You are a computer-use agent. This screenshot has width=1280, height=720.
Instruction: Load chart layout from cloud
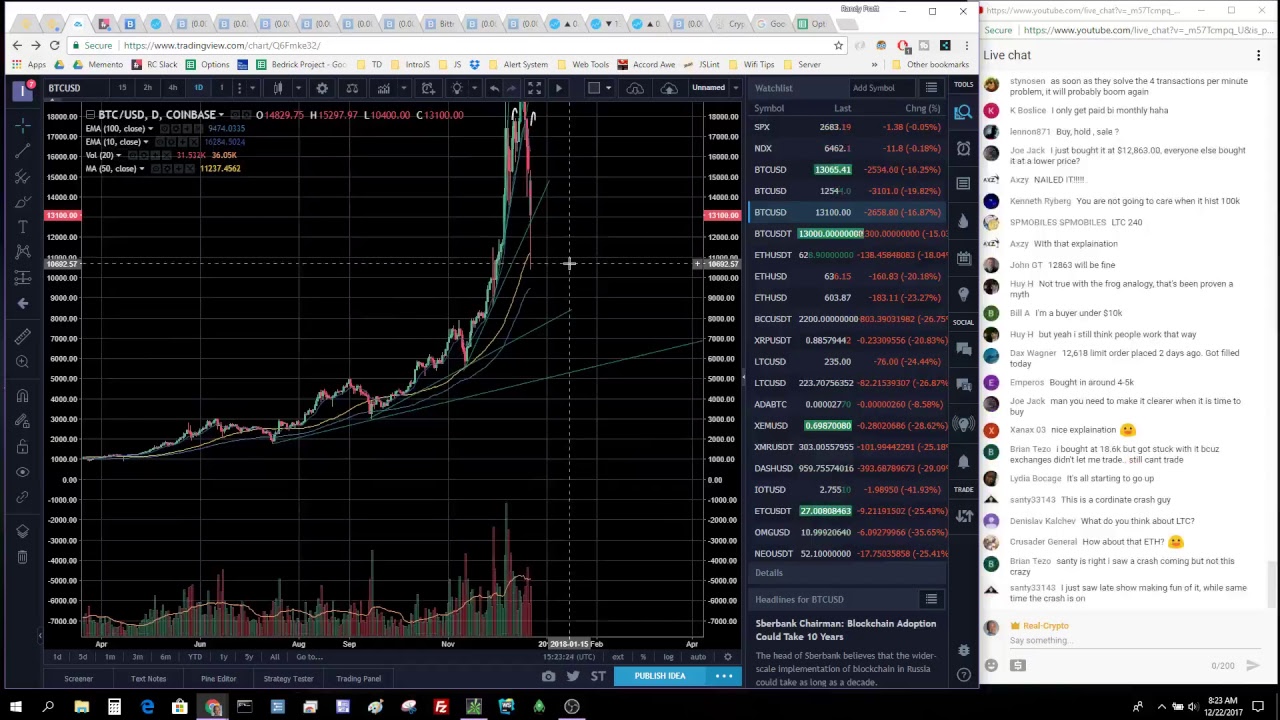pyautogui.click(x=635, y=88)
